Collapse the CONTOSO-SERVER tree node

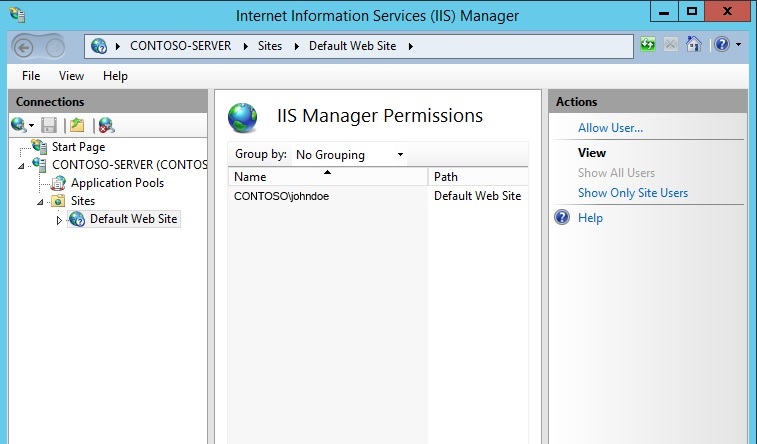(22, 166)
